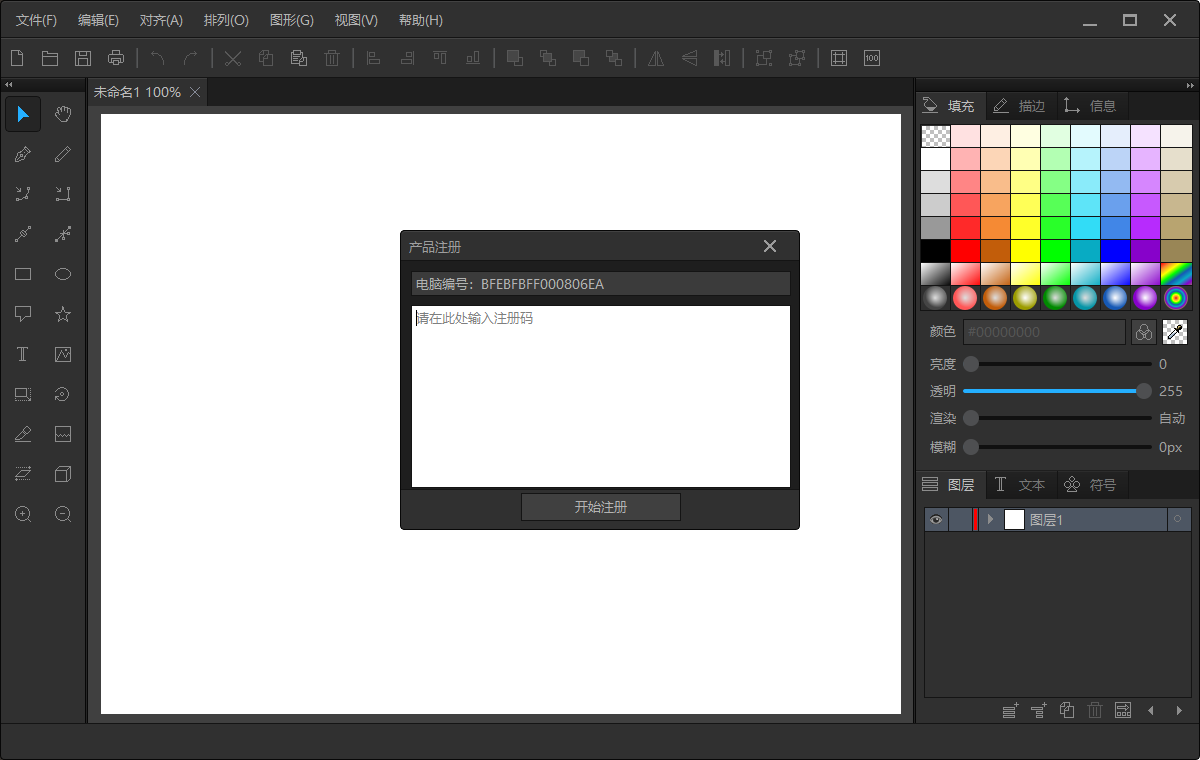The height and width of the screenshot is (760, 1200).
Task: Choose the Ellipse shape tool
Action: (63, 274)
